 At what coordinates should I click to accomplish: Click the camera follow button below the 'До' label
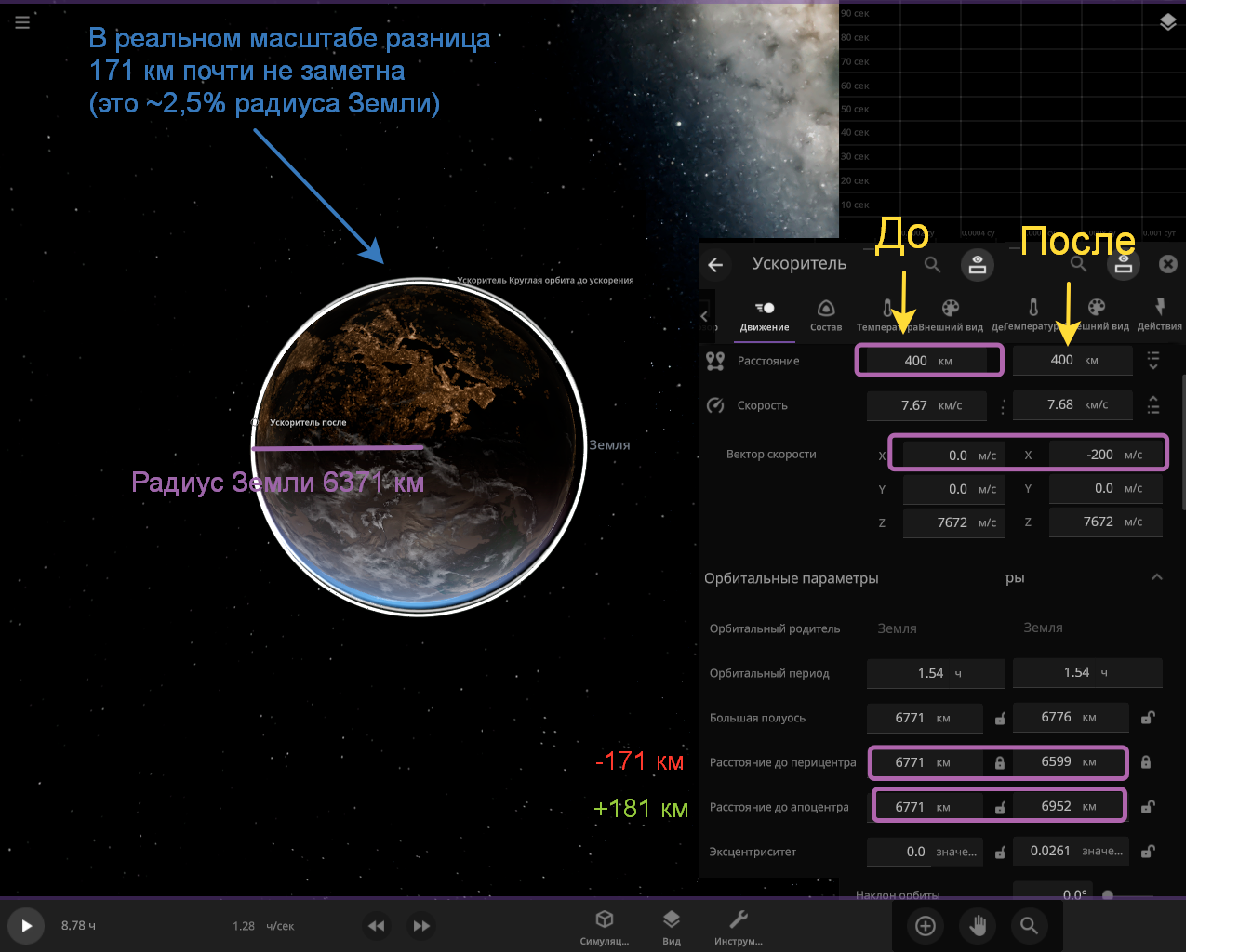(x=978, y=265)
